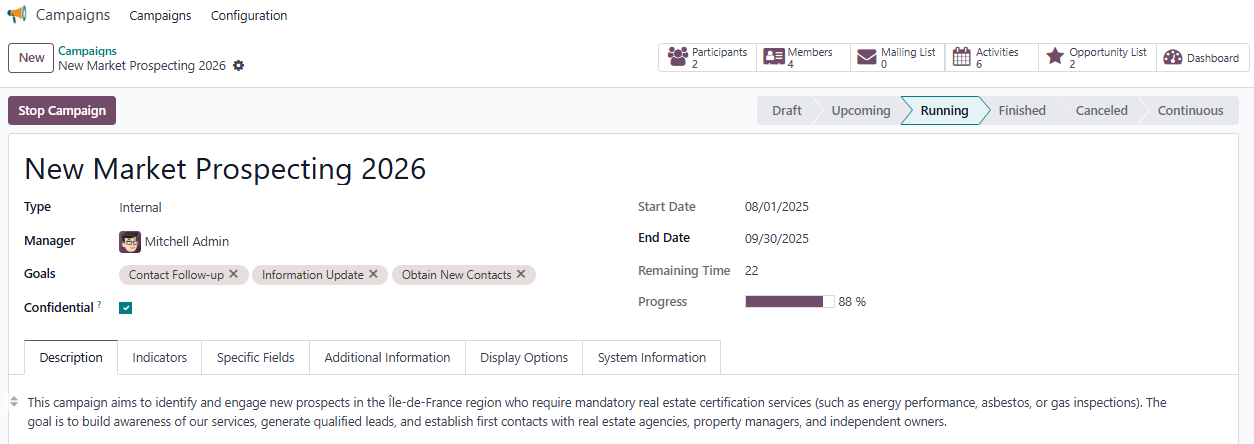Remove the Information Update goal tag
This screenshot has height=444, width=1254.
(x=374, y=274)
